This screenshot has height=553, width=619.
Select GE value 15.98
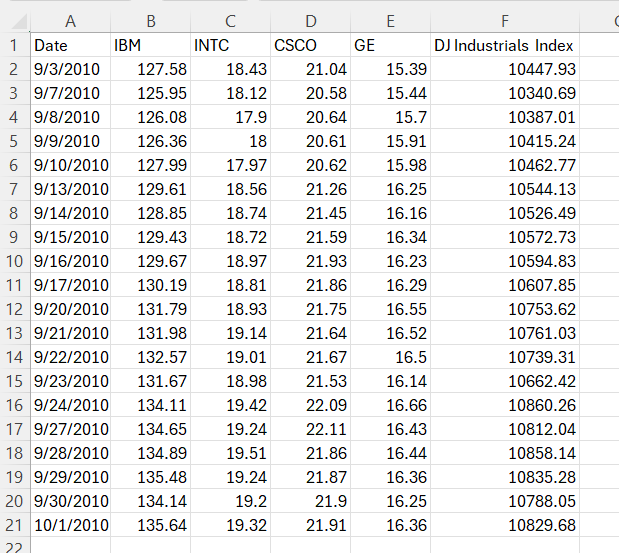390,165
